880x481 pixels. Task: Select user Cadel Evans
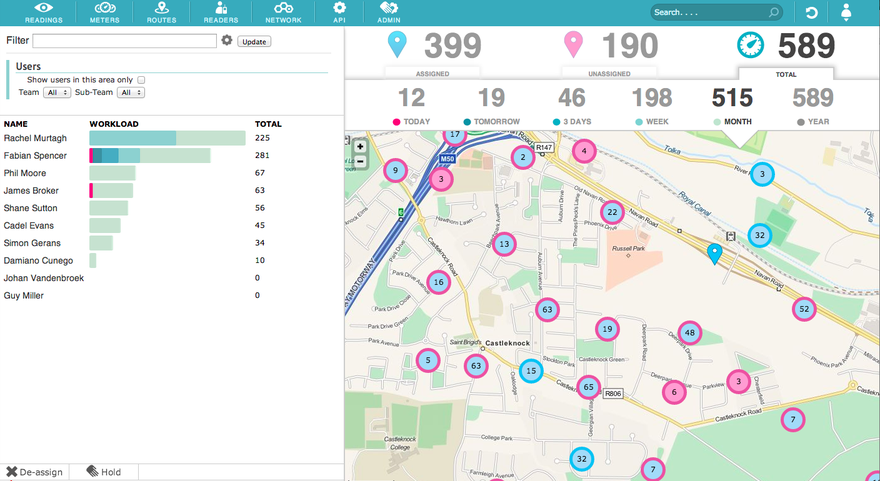tap(29, 225)
